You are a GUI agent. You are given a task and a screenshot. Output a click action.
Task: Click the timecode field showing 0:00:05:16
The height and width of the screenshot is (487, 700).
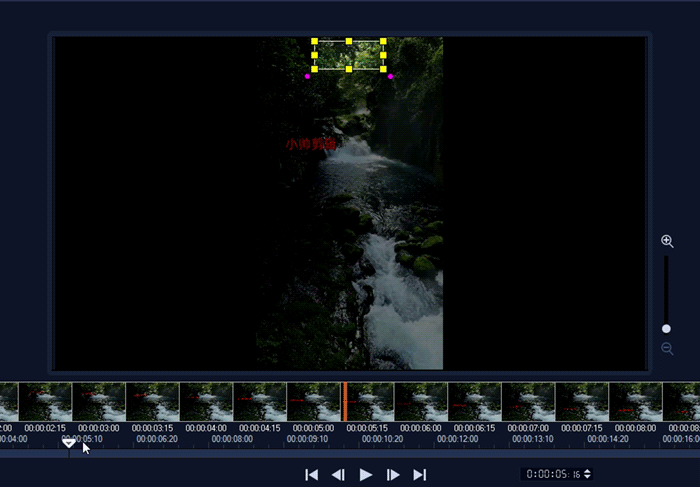[x=553, y=474]
